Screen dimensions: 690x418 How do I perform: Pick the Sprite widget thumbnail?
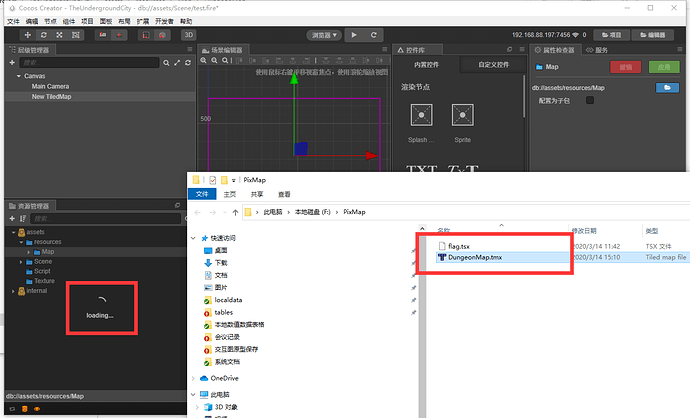462,115
